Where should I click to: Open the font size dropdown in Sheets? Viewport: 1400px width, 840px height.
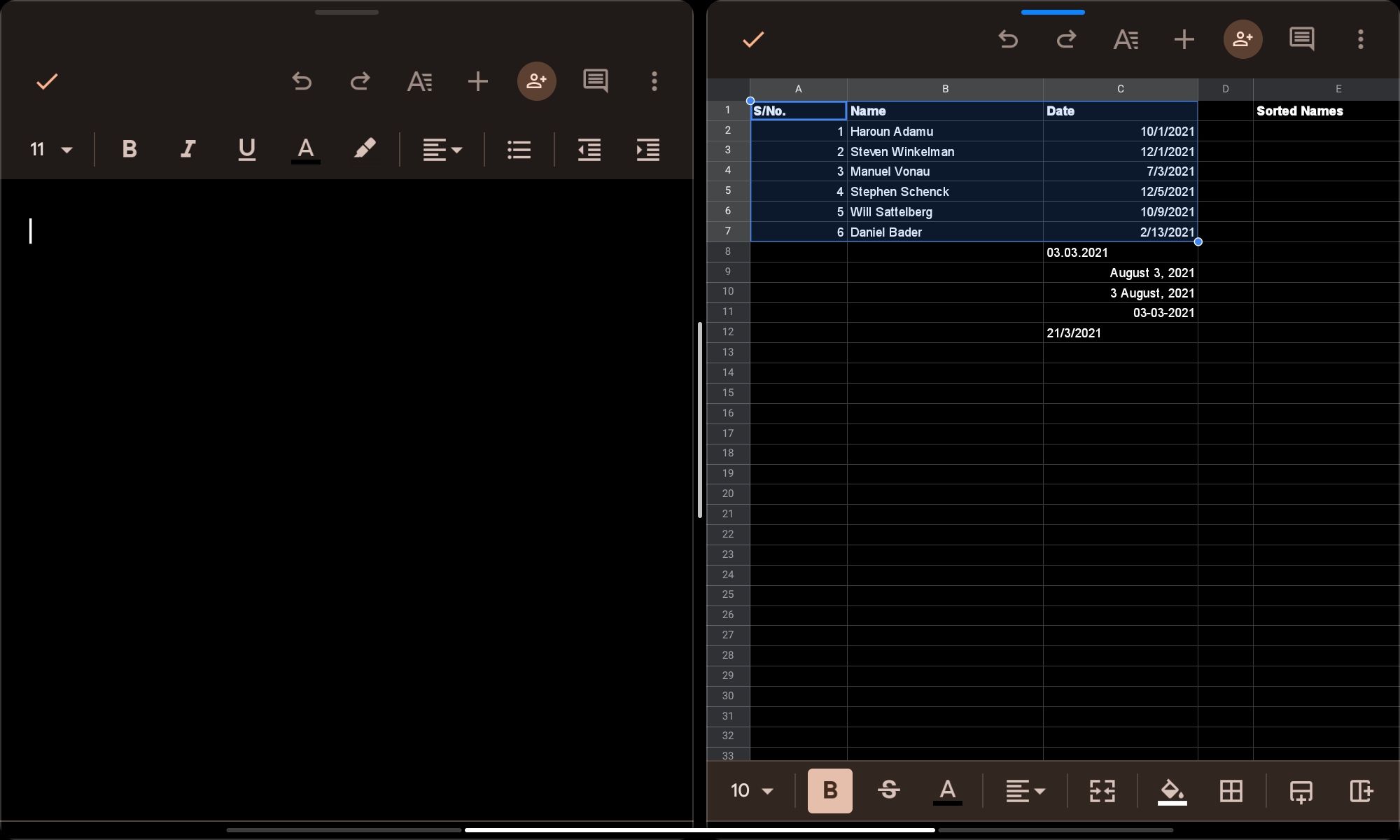point(750,791)
